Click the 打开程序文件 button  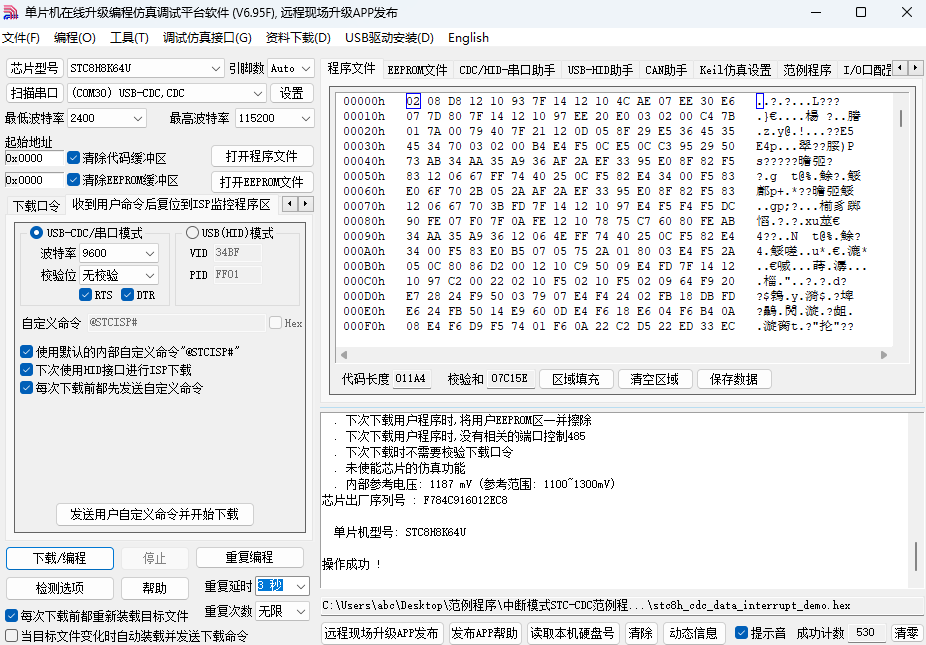262,157
